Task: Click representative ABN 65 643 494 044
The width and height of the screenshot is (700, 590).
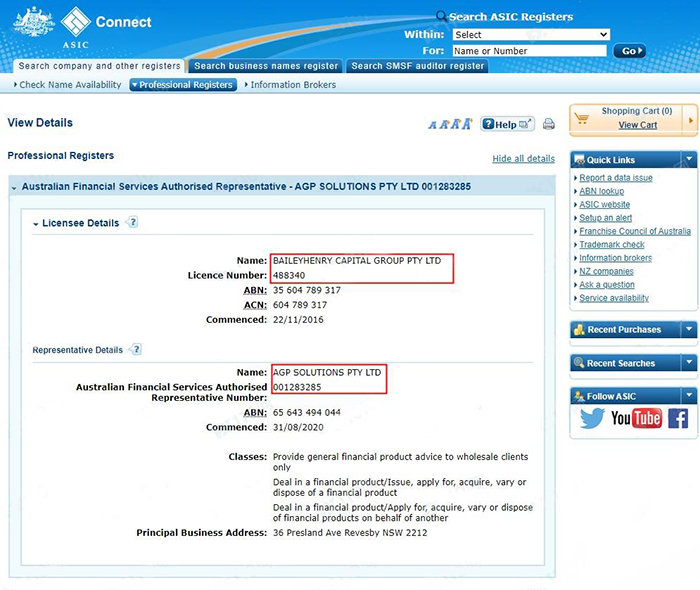Action: pyautogui.click(x=307, y=412)
